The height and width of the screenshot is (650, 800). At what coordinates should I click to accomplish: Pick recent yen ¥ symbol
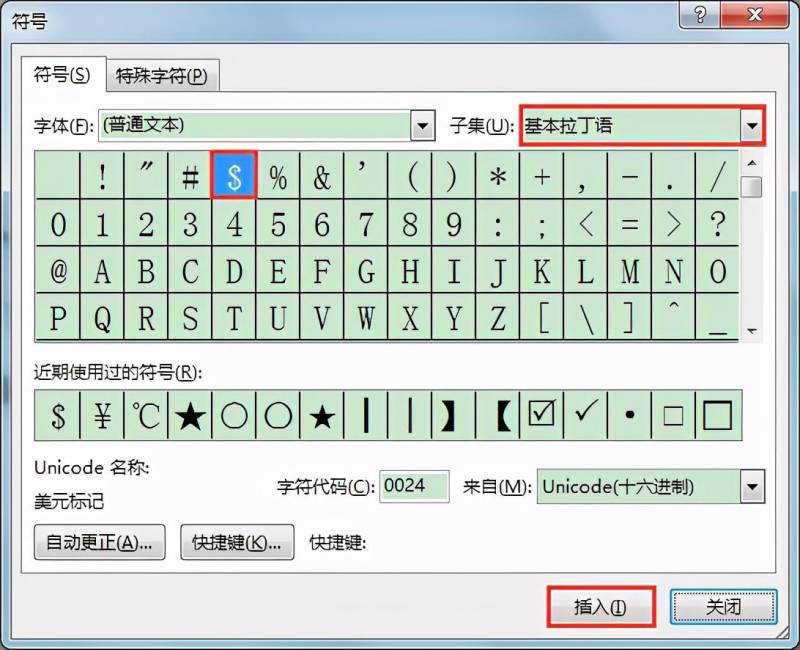tap(102, 415)
